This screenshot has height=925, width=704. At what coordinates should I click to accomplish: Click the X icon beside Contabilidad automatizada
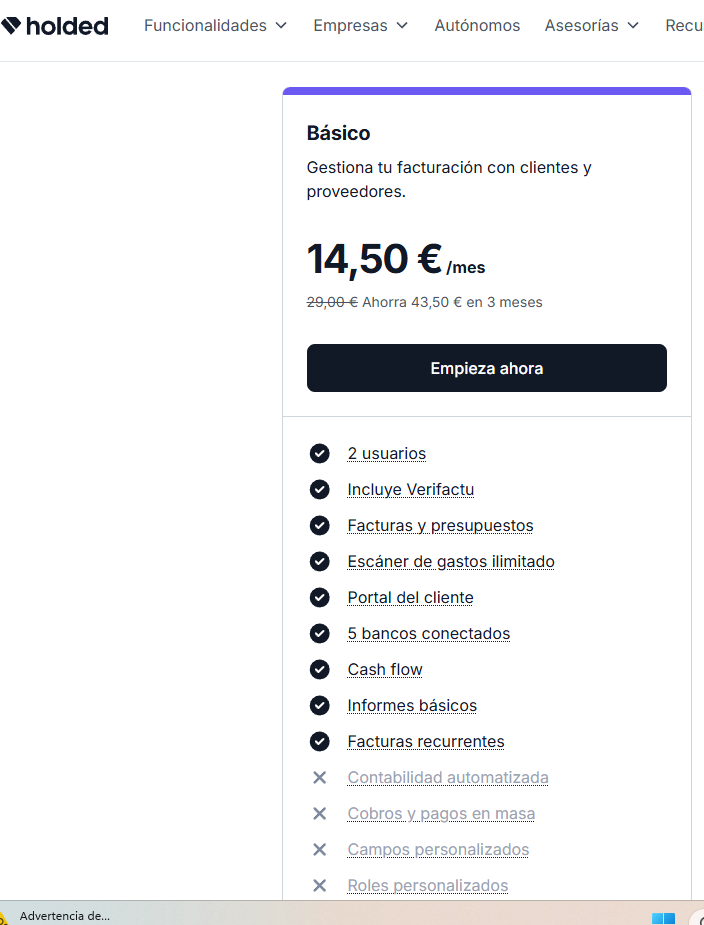[319, 778]
